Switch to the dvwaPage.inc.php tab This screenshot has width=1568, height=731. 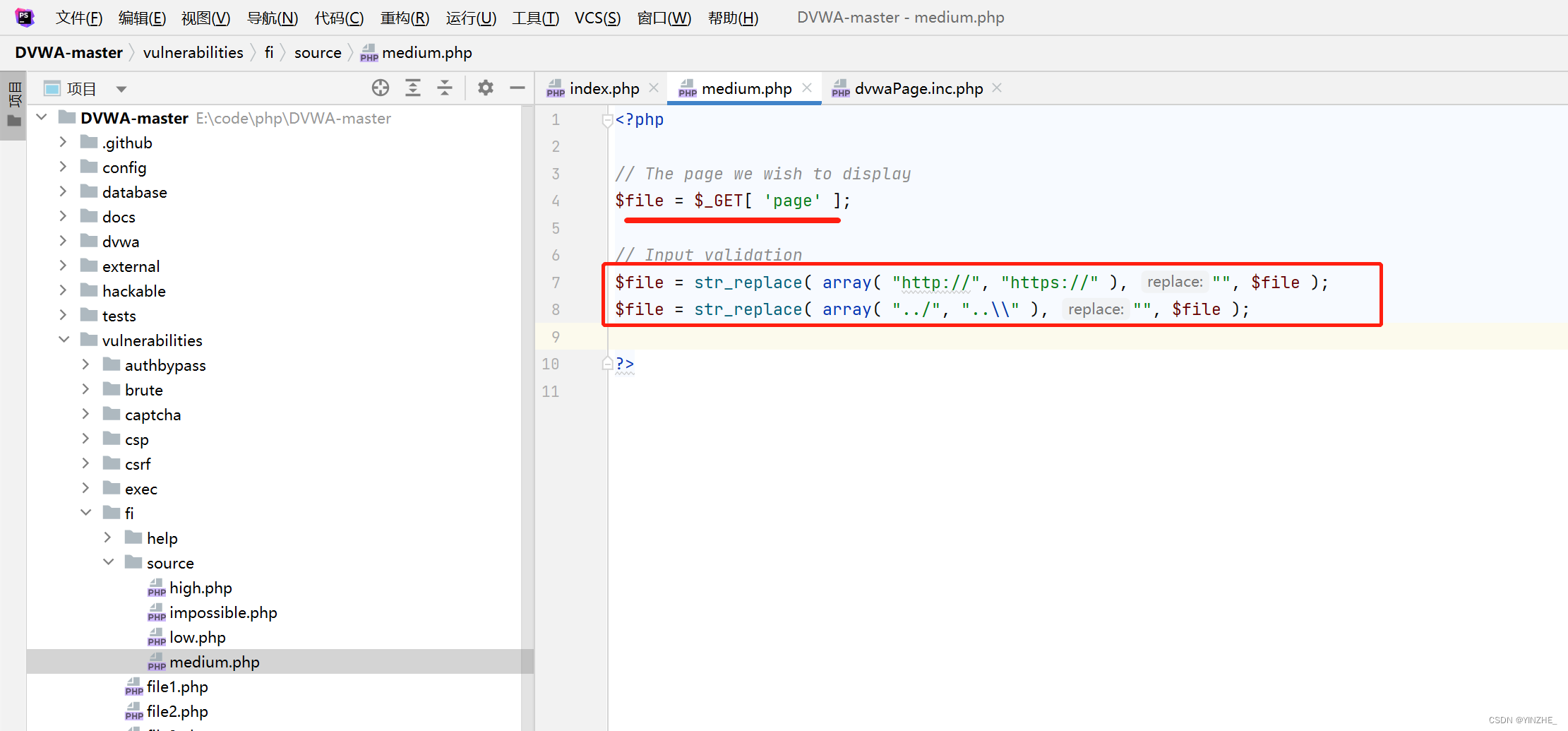click(918, 88)
